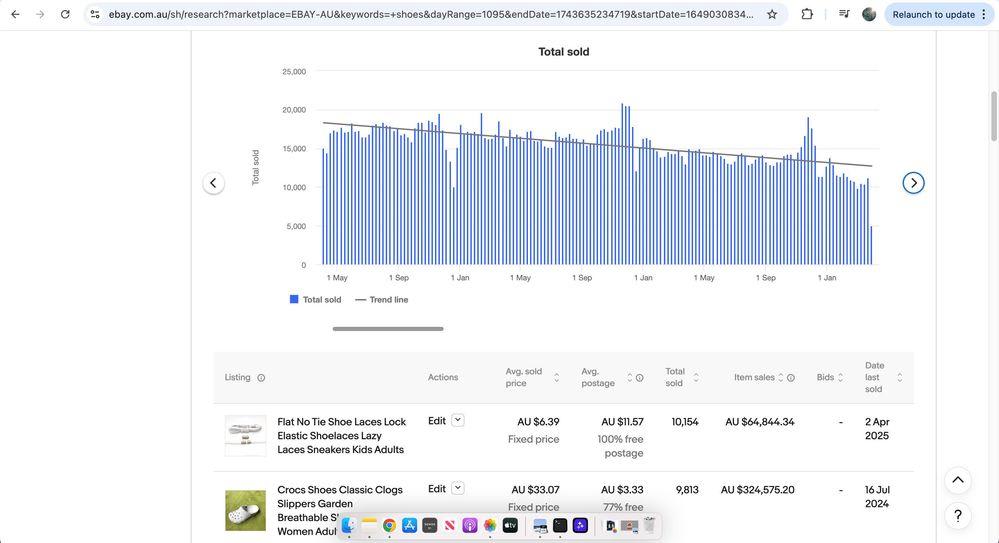Open the help question mark button
999x543 pixels.
pyautogui.click(x=958, y=516)
